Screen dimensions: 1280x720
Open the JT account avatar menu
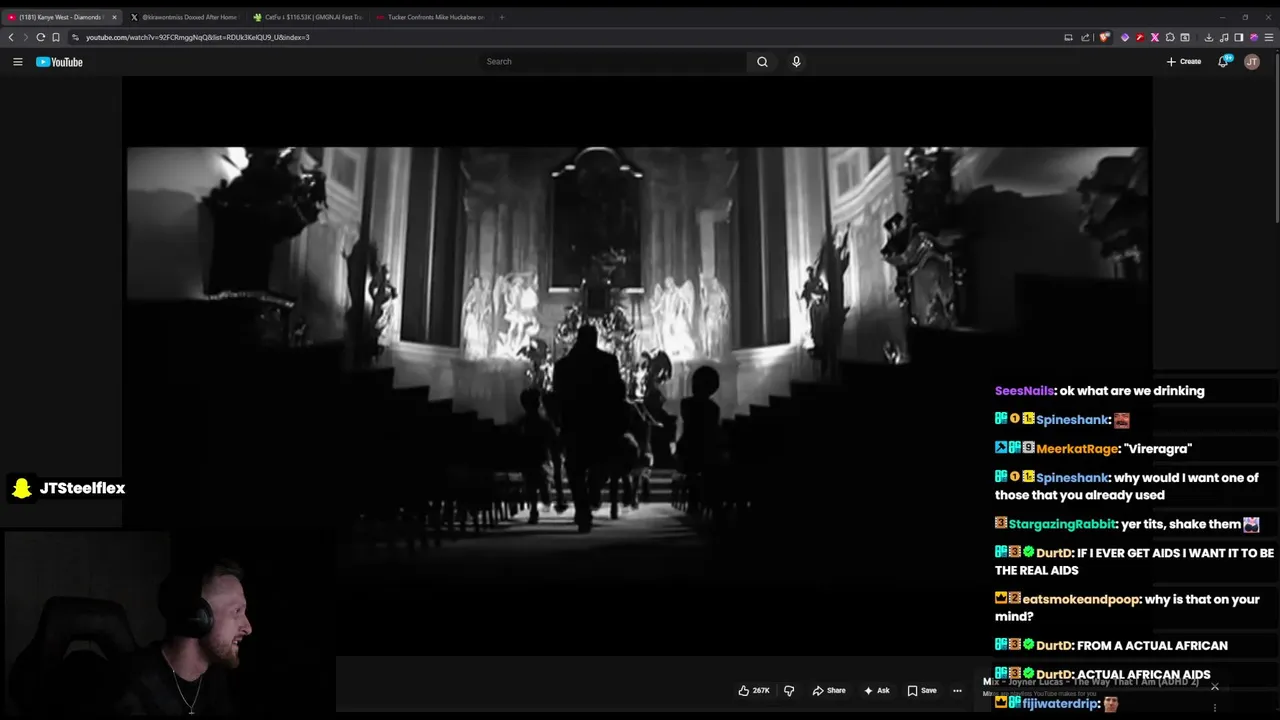click(1252, 62)
